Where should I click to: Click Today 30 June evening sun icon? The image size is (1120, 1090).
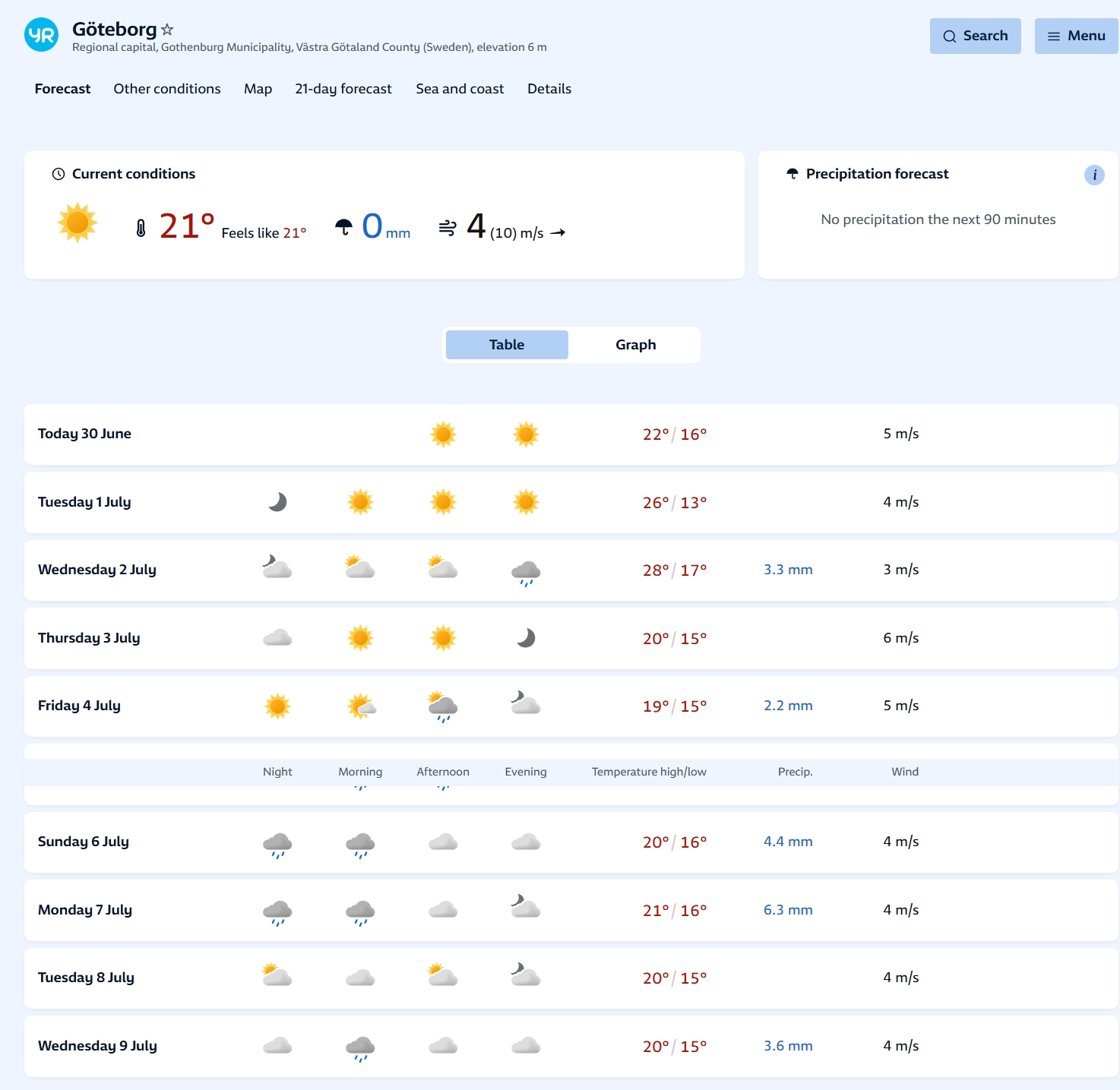[x=526, y=434]
